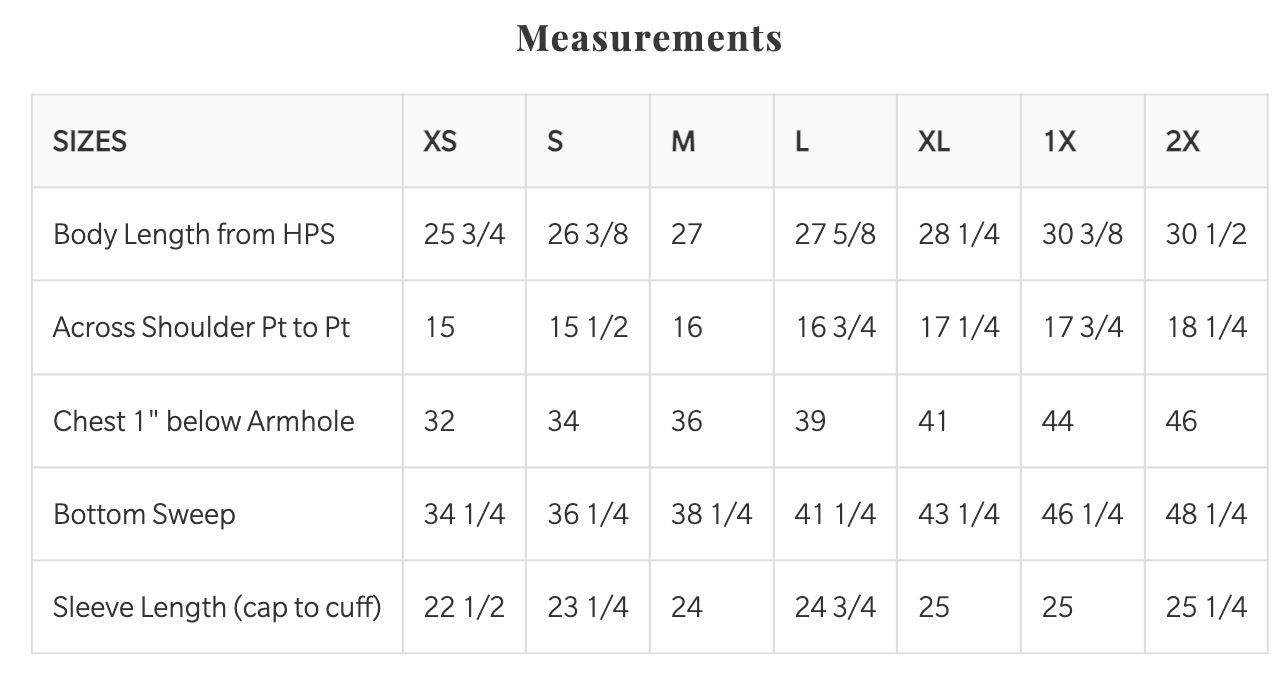Click the chest value 46 for 2X
1288x680 pixels.
point(1181,421)
